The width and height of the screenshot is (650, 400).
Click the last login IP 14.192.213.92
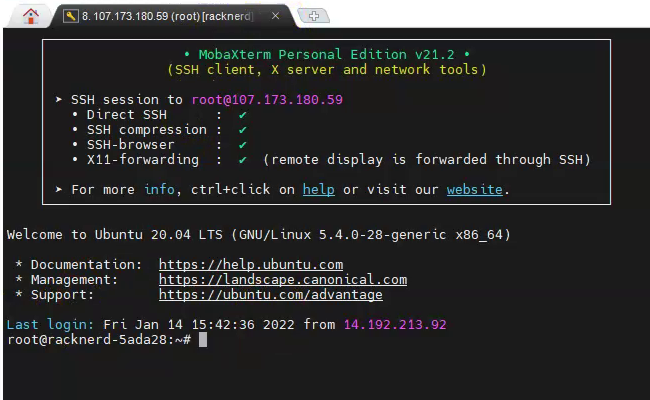click(x=394, y=325)
